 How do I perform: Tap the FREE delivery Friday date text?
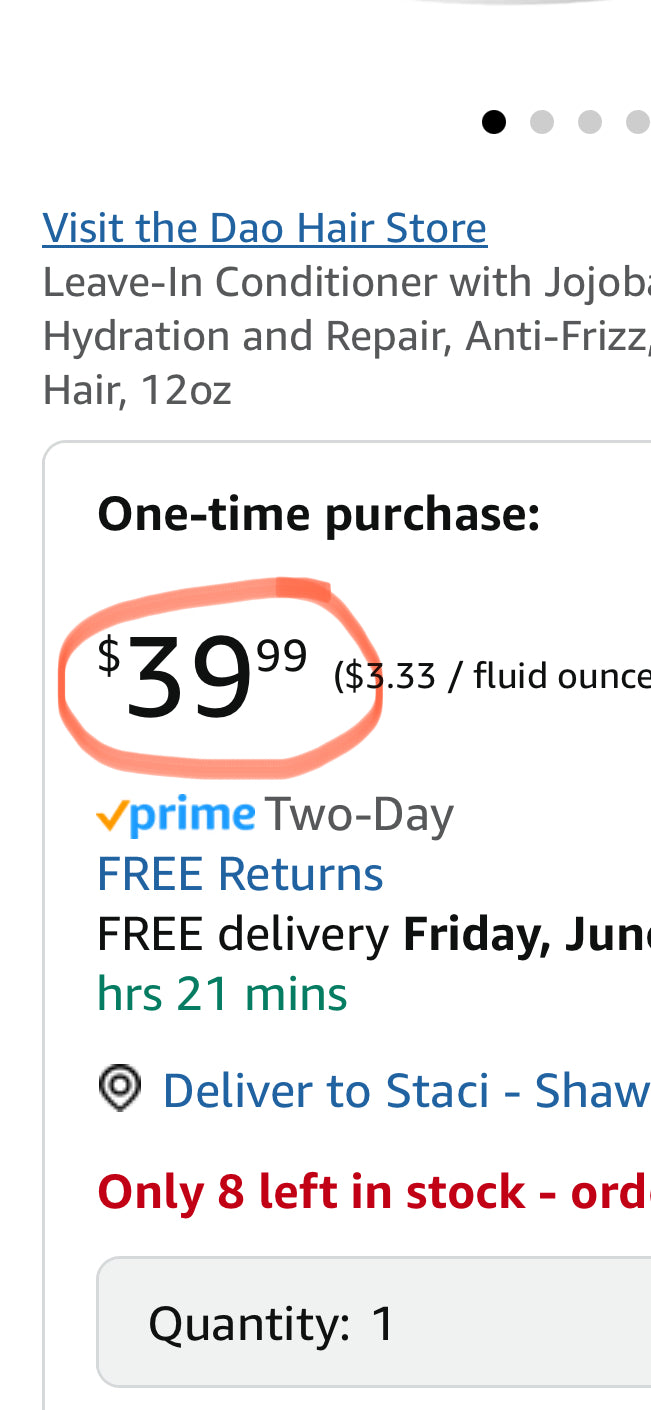374,935
